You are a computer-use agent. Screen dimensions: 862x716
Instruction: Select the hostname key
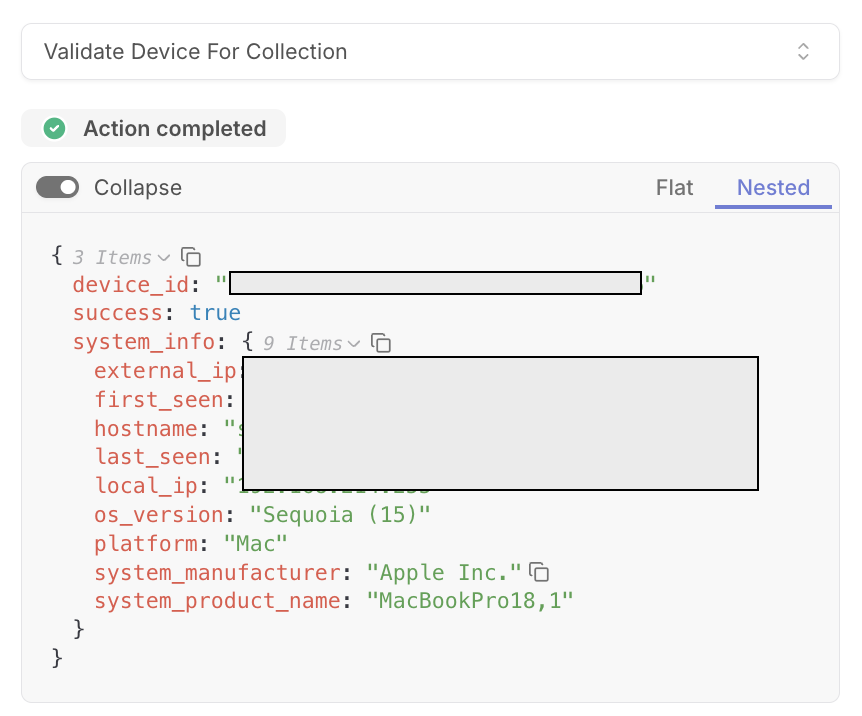click(146, 428)
